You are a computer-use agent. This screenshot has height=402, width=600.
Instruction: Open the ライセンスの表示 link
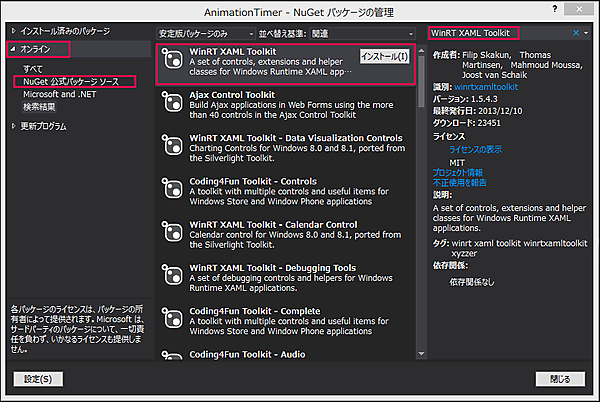[x=475, y=149]
